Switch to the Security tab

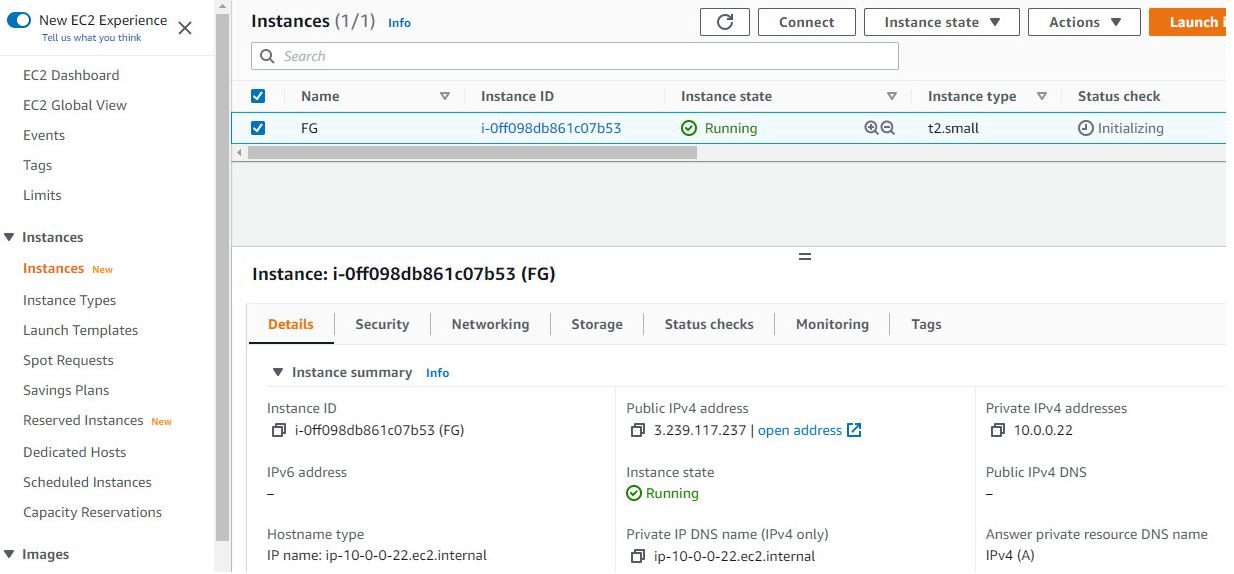click(x=382, y=324)
